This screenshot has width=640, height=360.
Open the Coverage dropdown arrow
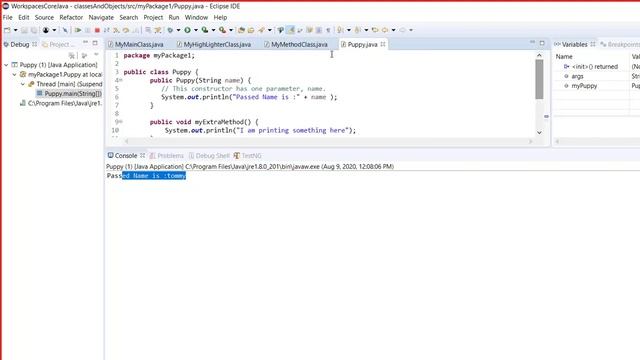pyautogui.click(x=213, y=30)
